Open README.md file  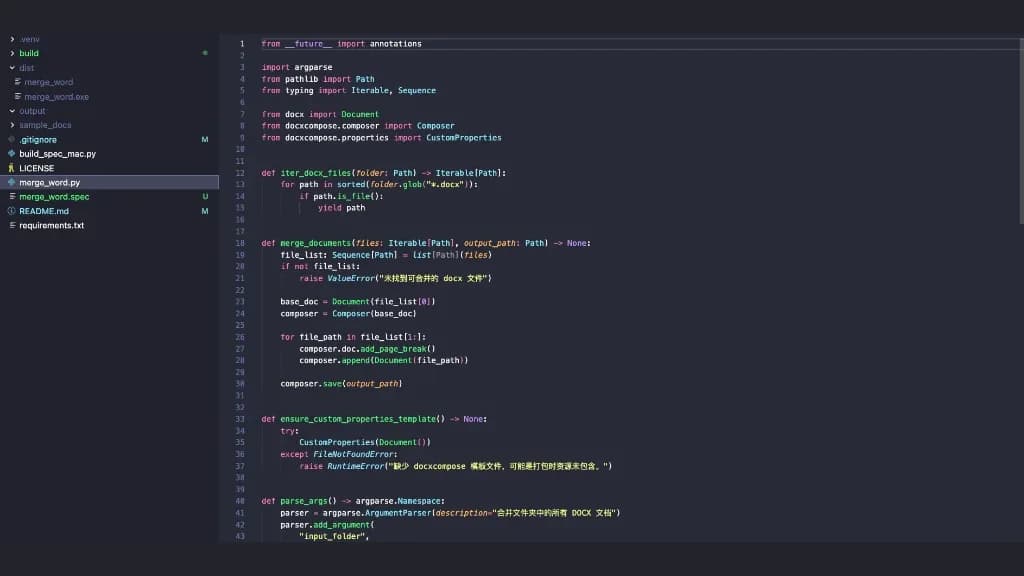tap(44, 211)
